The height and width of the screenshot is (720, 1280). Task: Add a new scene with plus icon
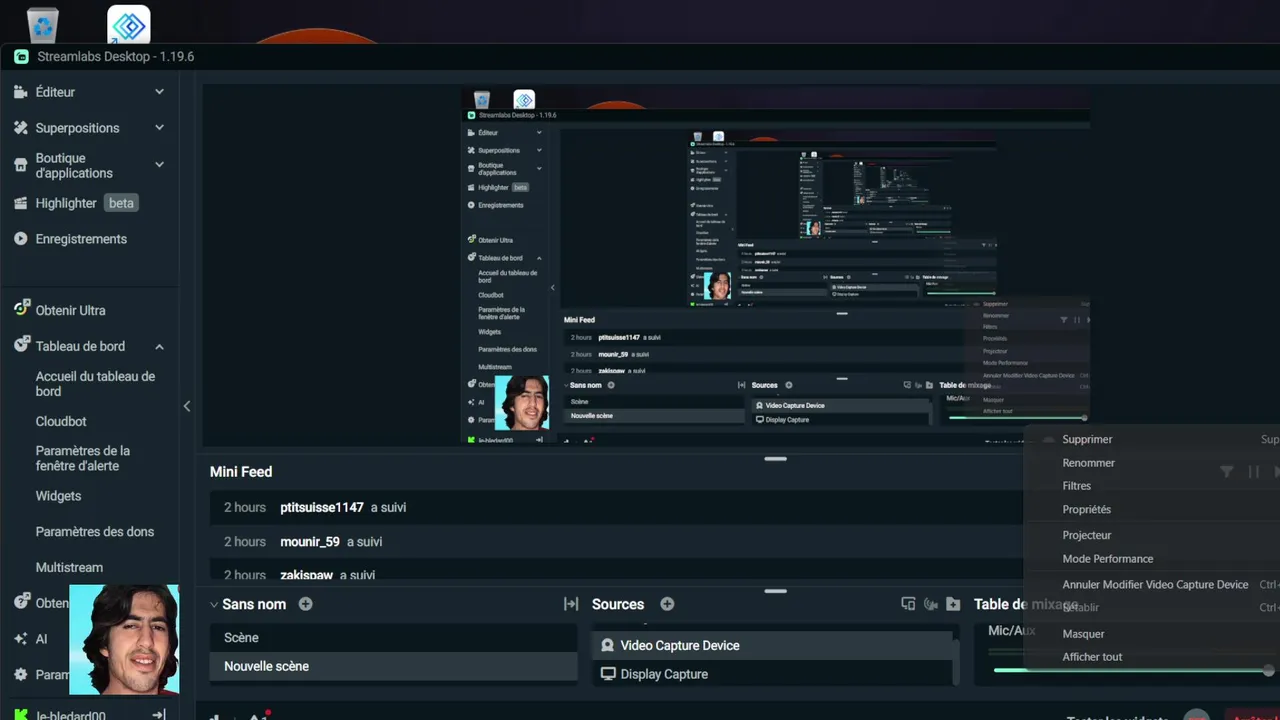(306, 604)
